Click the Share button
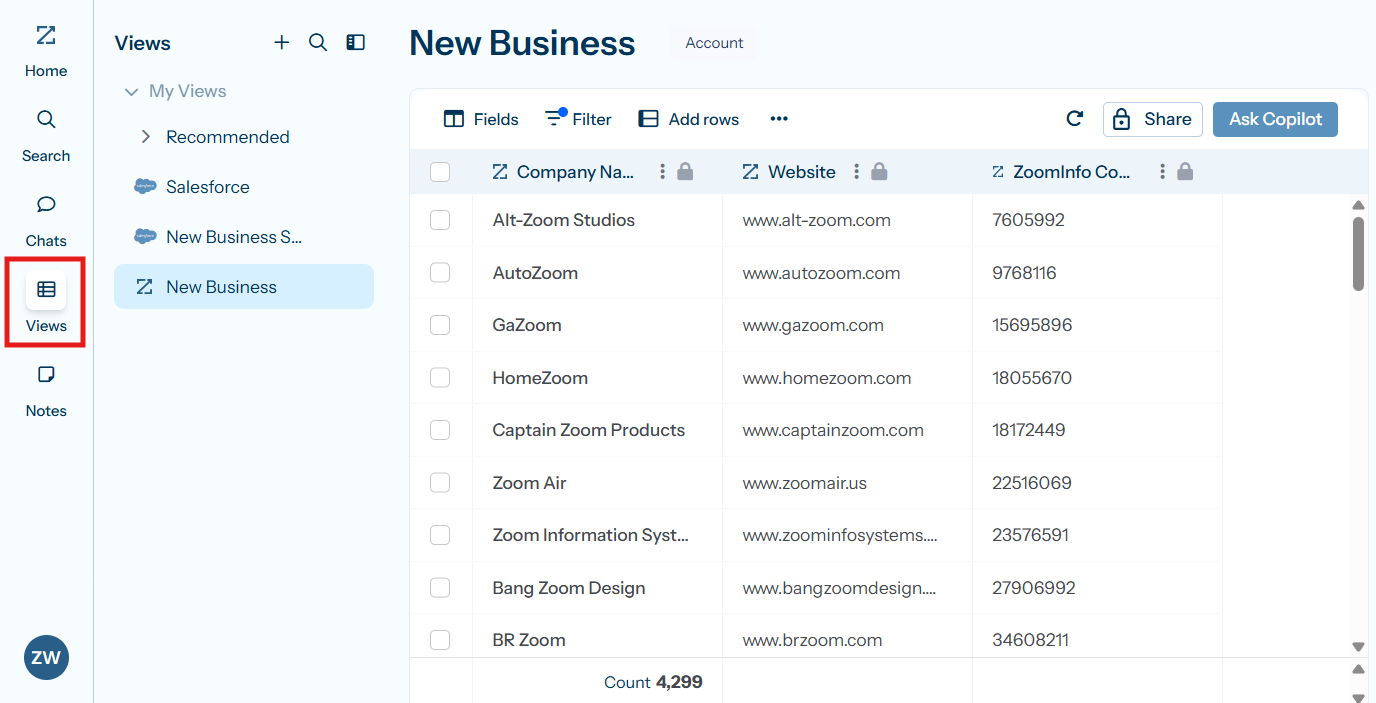The height and width of the screenshot is (703, 1376). click(x=1153, y=119)
